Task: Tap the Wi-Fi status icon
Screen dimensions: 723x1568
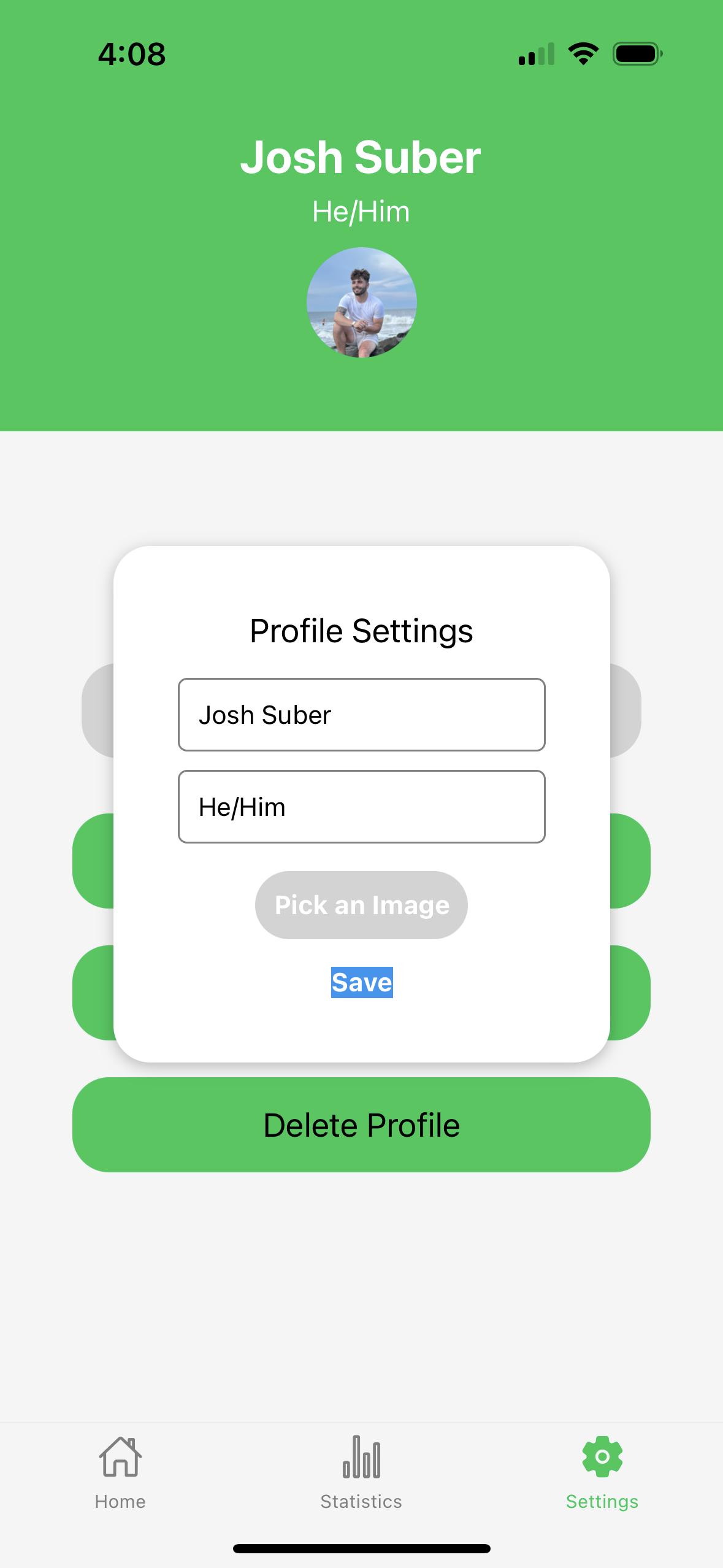Action: (x=583, y=54)
